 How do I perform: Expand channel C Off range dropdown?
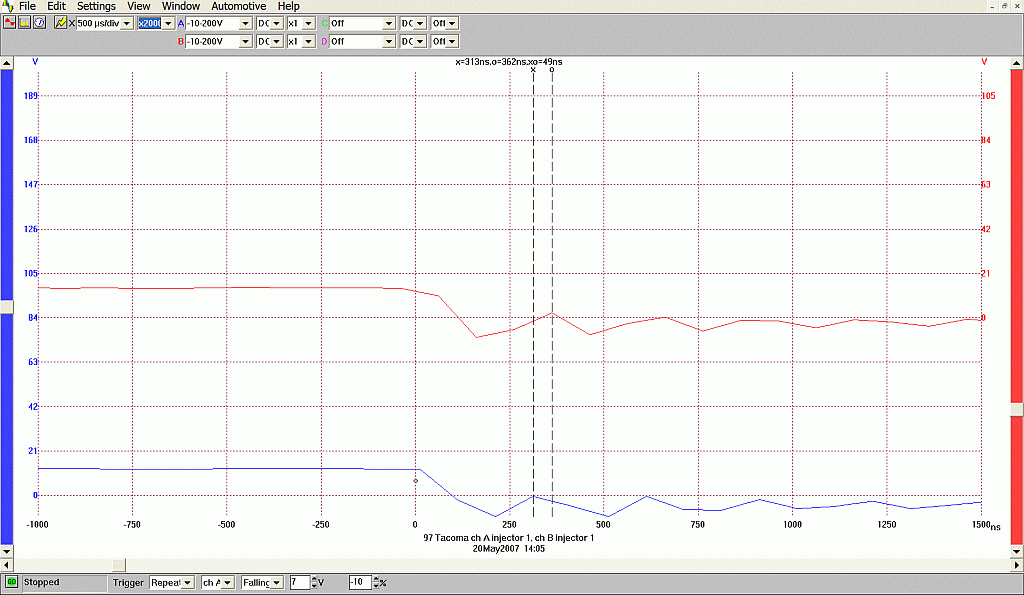tap(389, 24)
